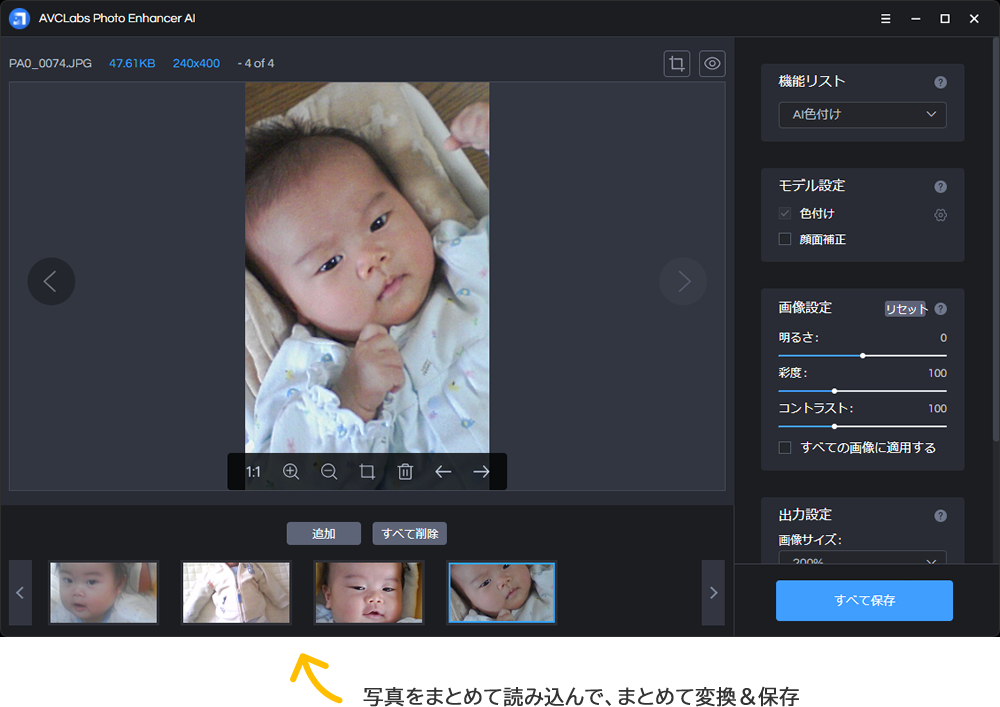The image size is (1000, 707).
Task: Click the zoom in magnifier icon
Action: (x=291, y=472)
